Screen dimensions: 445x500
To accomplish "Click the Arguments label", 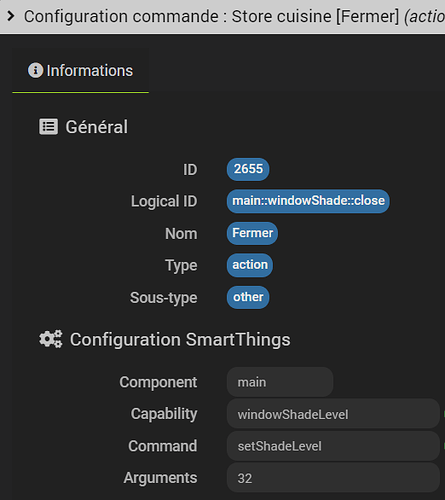I will 160,478.
